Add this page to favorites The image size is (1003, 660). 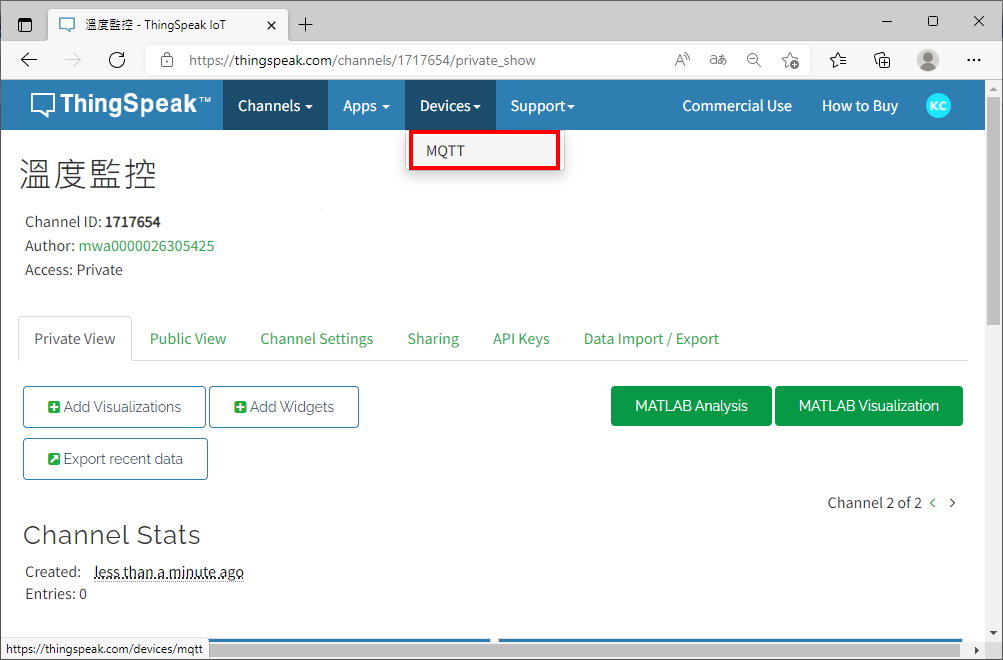[x=790, y=60]
